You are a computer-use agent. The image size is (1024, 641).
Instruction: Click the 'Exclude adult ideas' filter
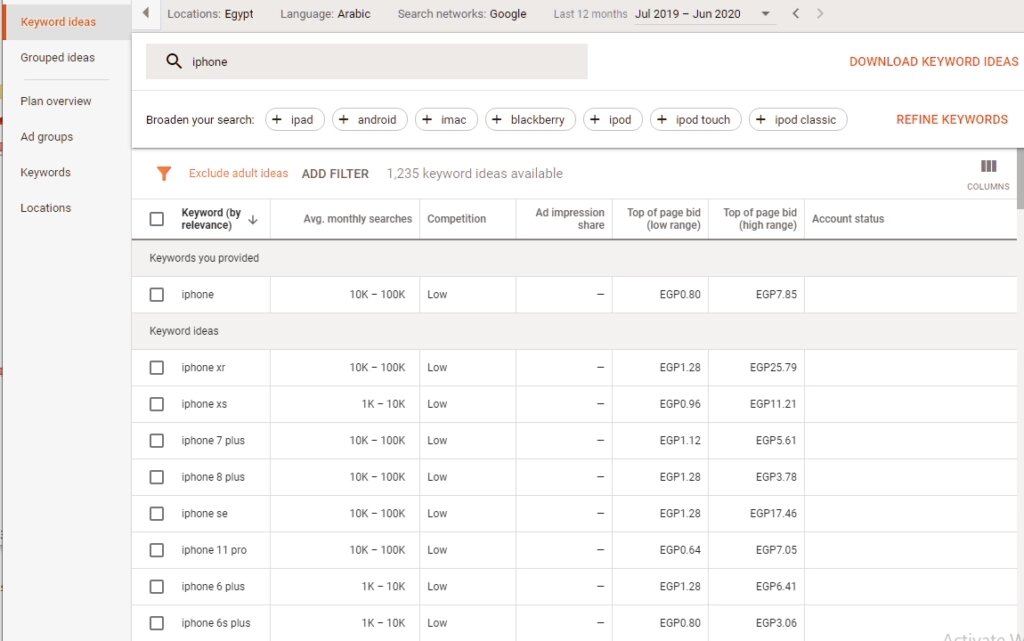pyautogui.click(x=238, y=173)
